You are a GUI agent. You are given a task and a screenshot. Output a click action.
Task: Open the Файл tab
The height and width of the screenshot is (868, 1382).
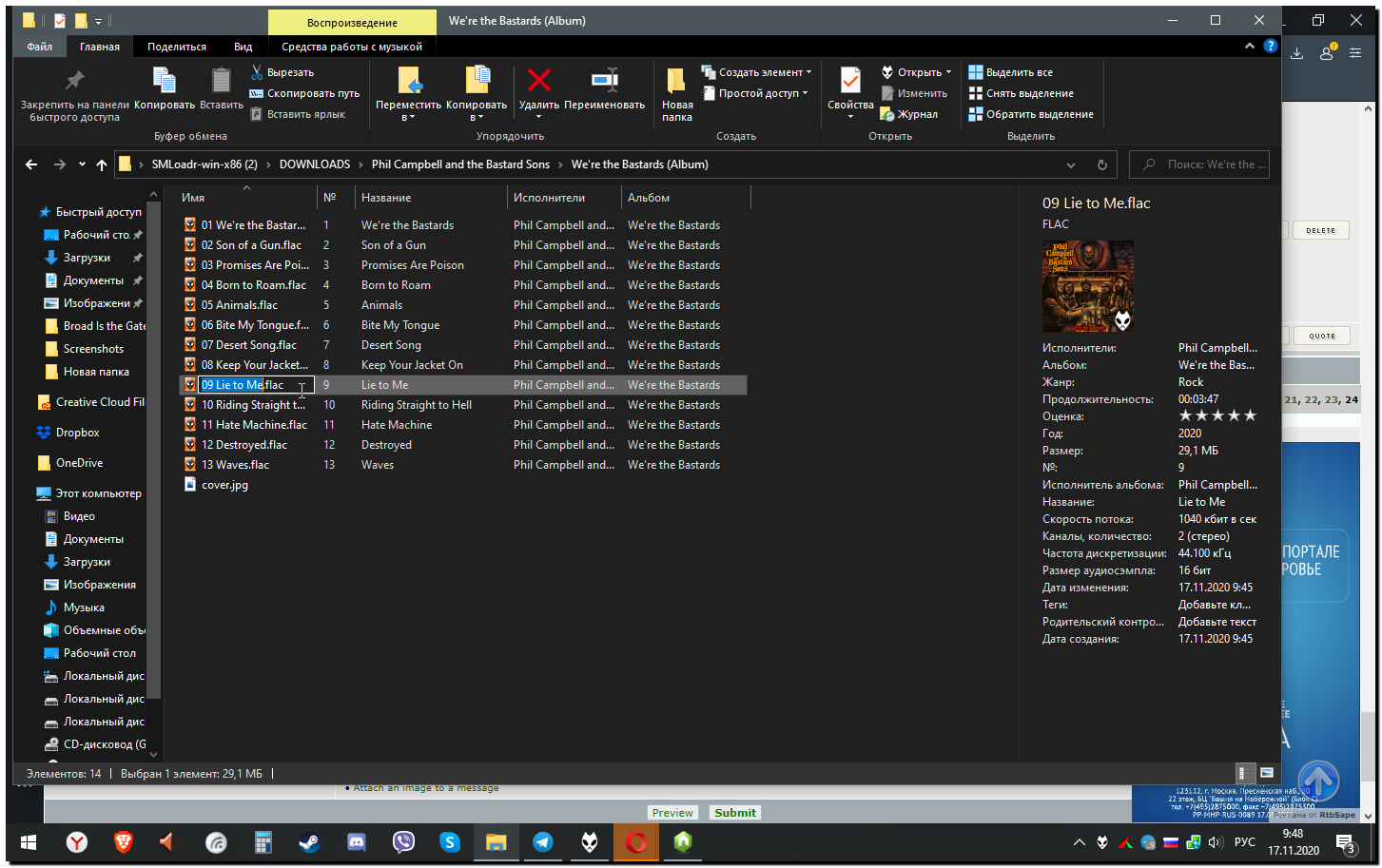(40, 47)
